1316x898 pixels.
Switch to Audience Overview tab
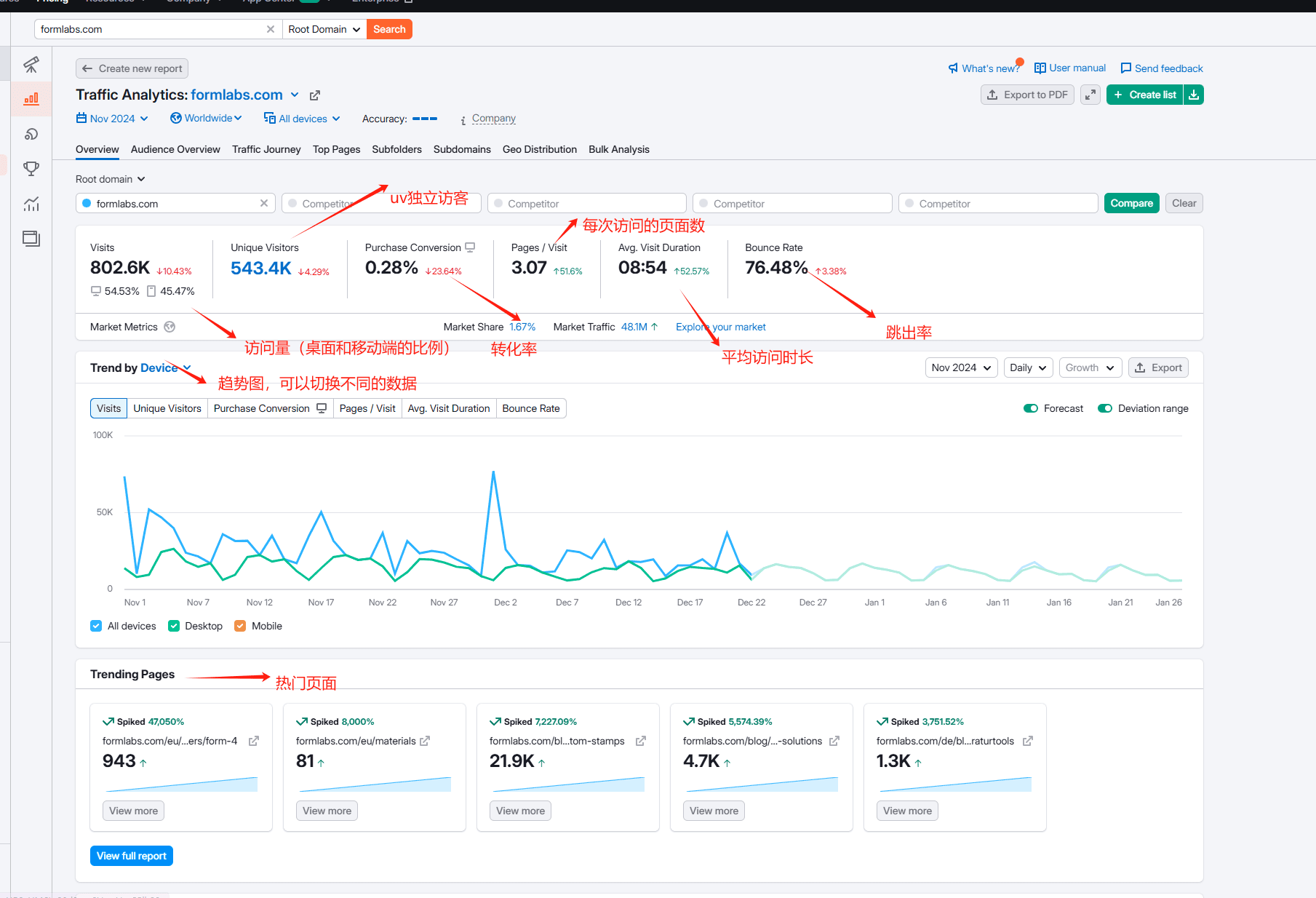(175, 149)
